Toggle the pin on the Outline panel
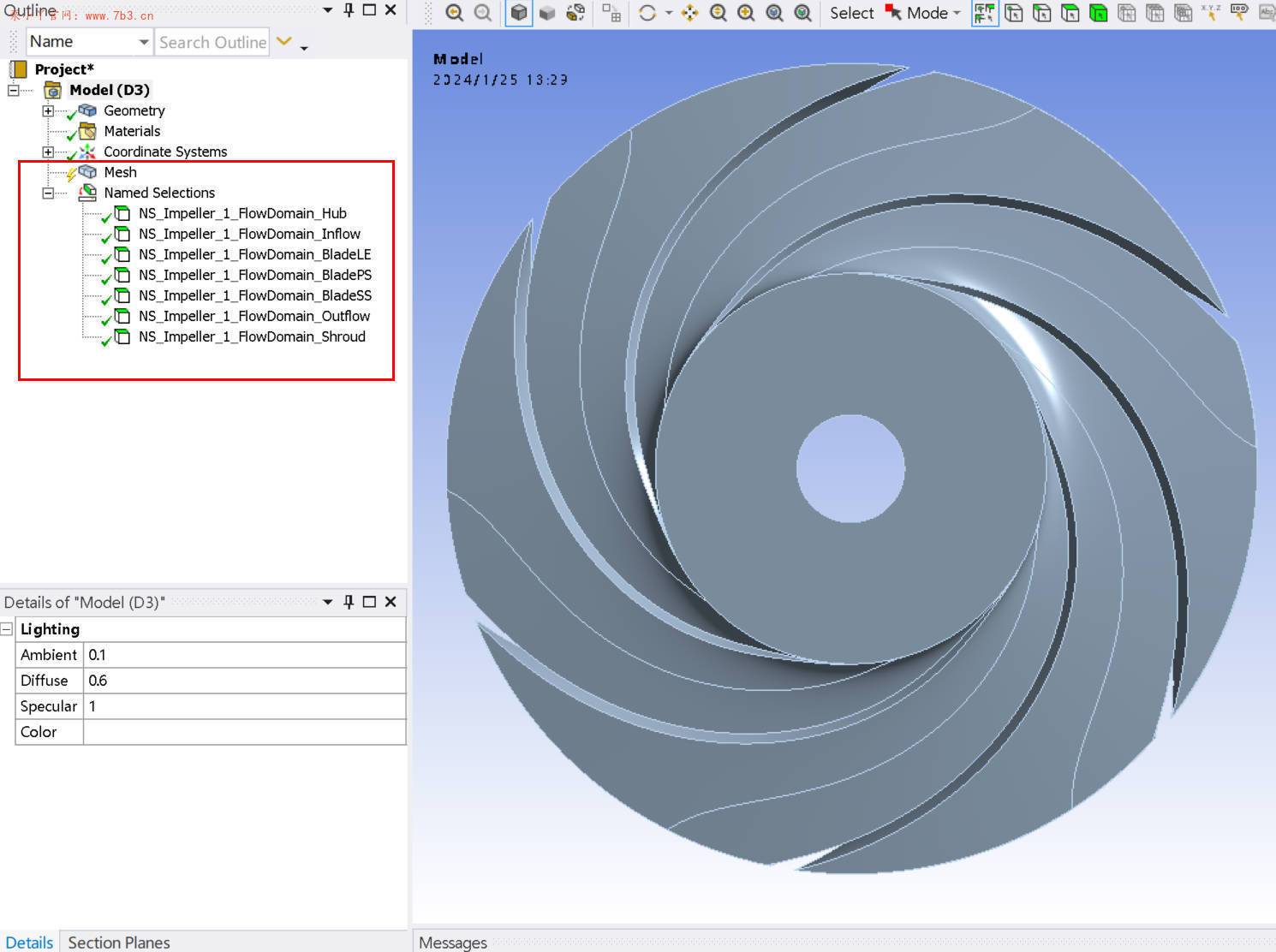 coord(349,9)
